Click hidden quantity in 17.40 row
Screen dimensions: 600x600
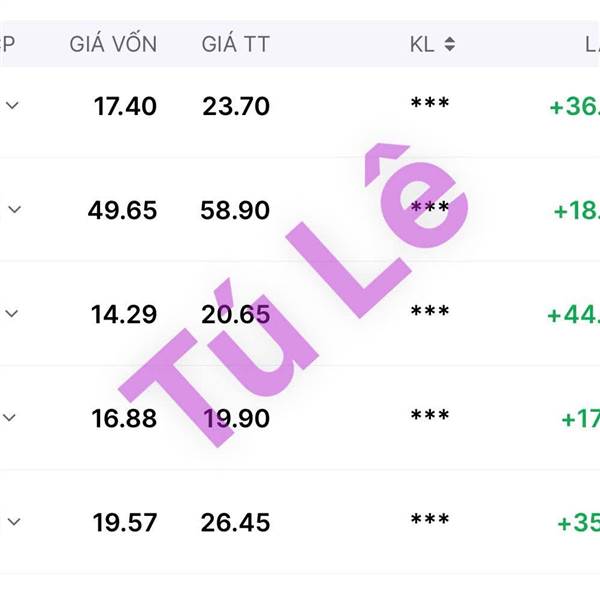[430, 103]
